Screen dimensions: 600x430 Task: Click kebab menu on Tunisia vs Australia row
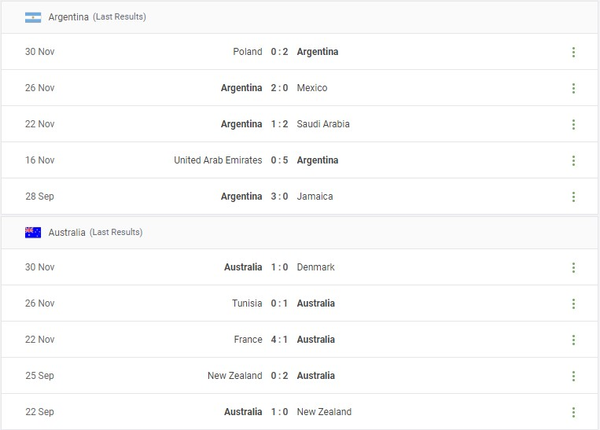point(573,303)
